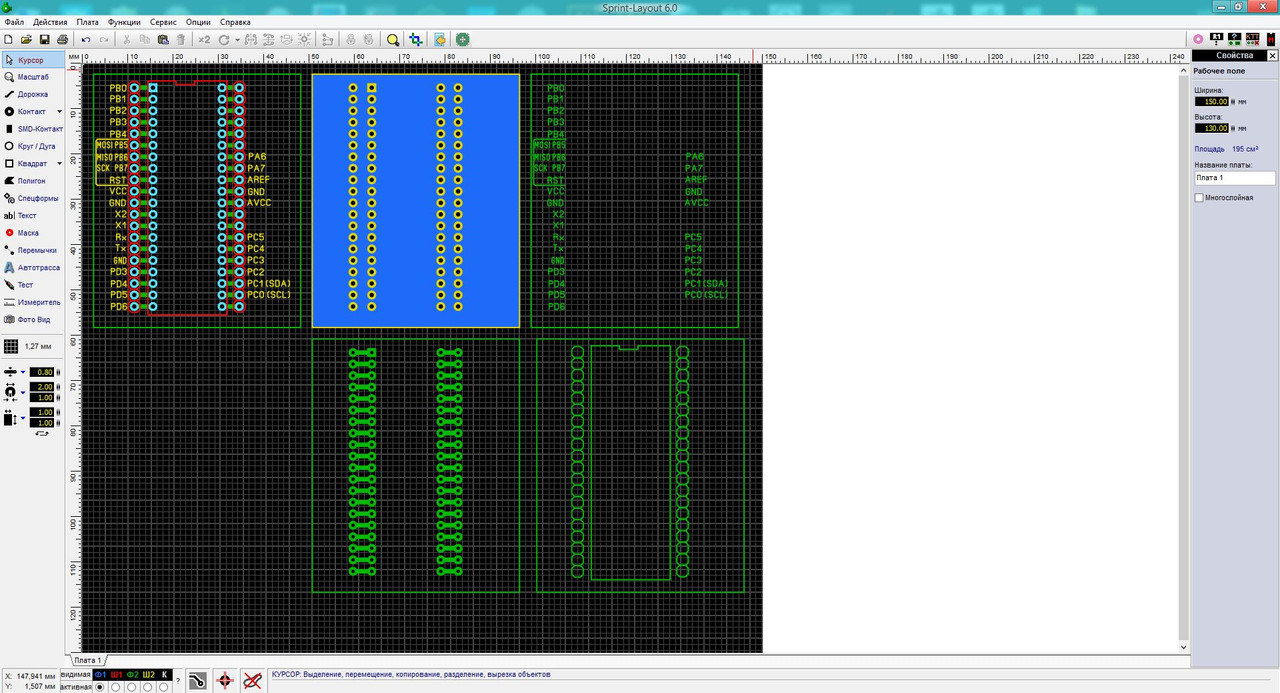Select the Масштаб zoom tool
Viewport: 1280px width, 693px height.
click(33, 77)
